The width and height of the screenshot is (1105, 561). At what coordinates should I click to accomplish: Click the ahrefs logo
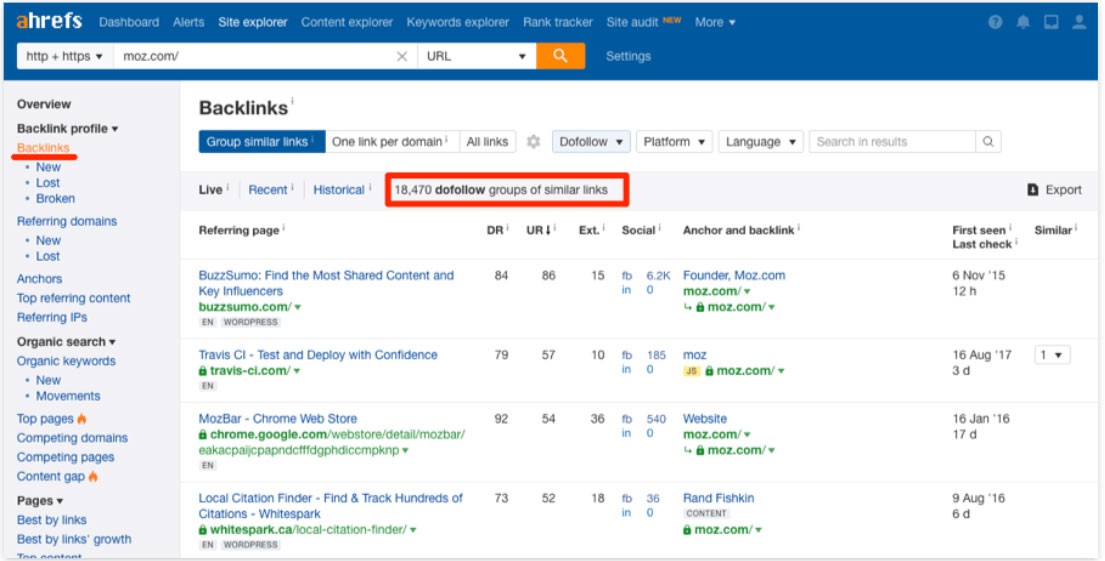49,21
